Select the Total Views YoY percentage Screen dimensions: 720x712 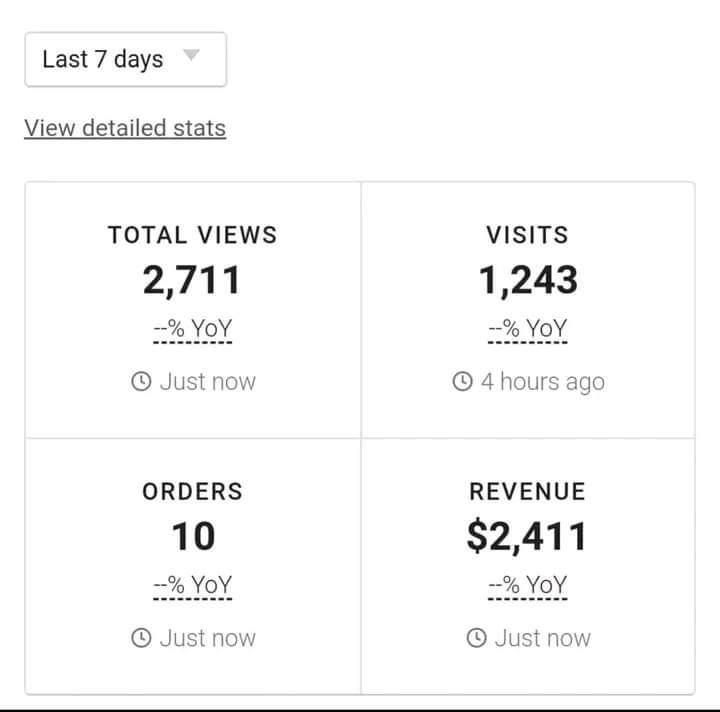pos(193,329)
